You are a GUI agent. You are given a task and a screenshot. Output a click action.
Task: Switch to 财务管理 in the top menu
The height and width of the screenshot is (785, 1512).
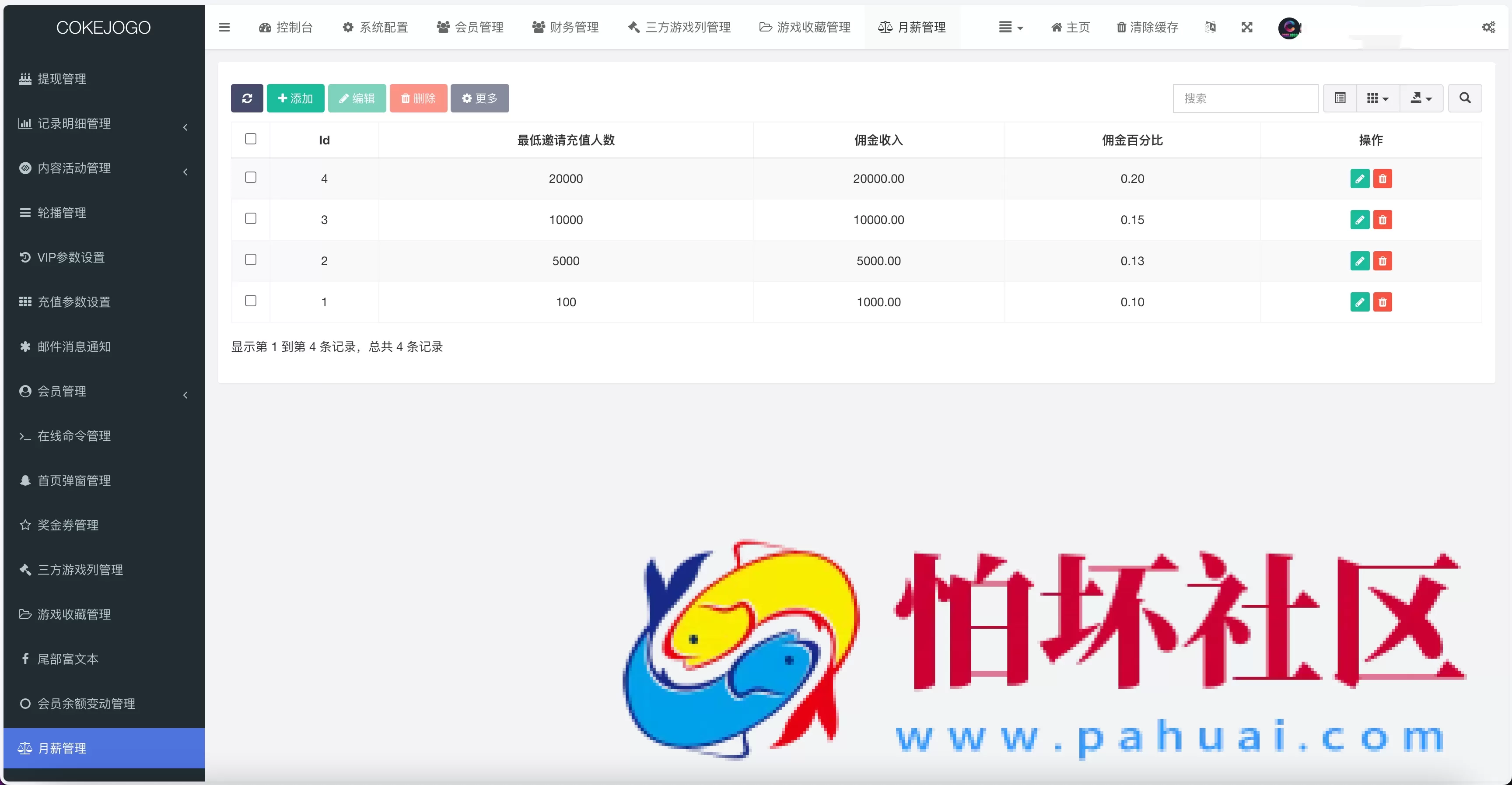coord(565,27)
